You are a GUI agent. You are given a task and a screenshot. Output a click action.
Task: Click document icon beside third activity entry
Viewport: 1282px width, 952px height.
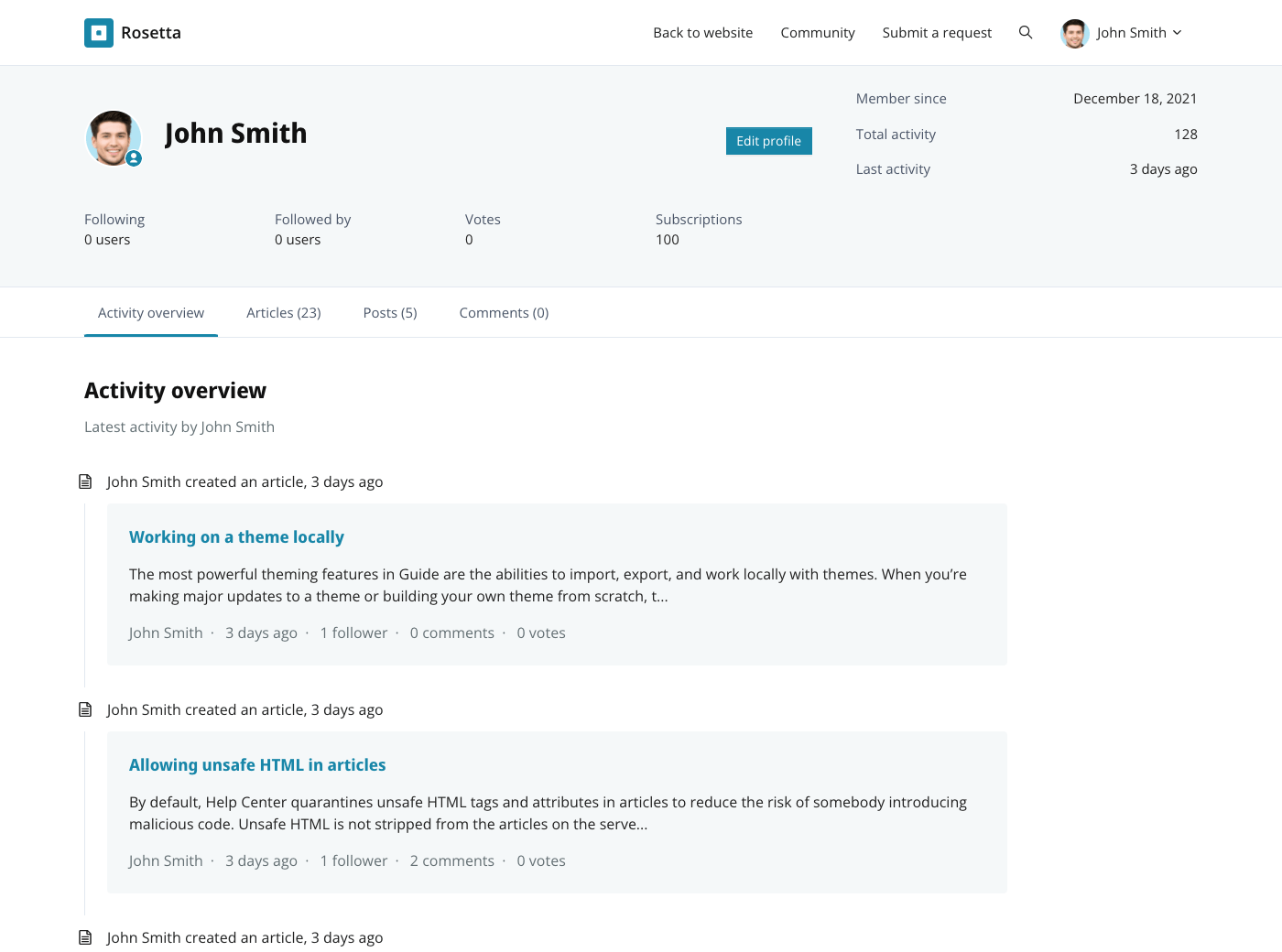click(x=85, y=937)
